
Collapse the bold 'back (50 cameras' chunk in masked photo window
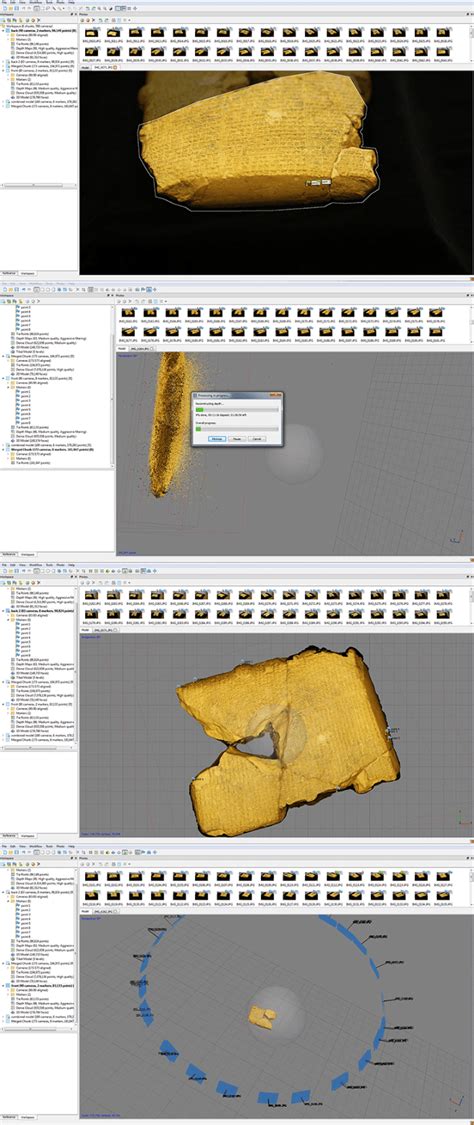pyautogui.click(x=2, y=31)
